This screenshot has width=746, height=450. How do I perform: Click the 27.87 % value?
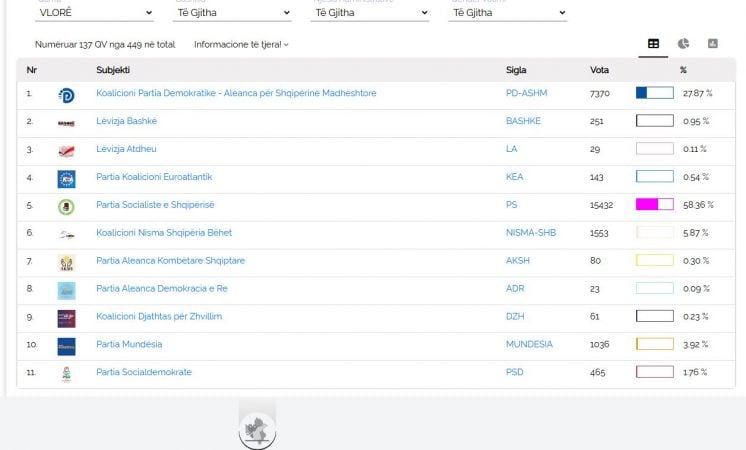click(x=697, y=93)
